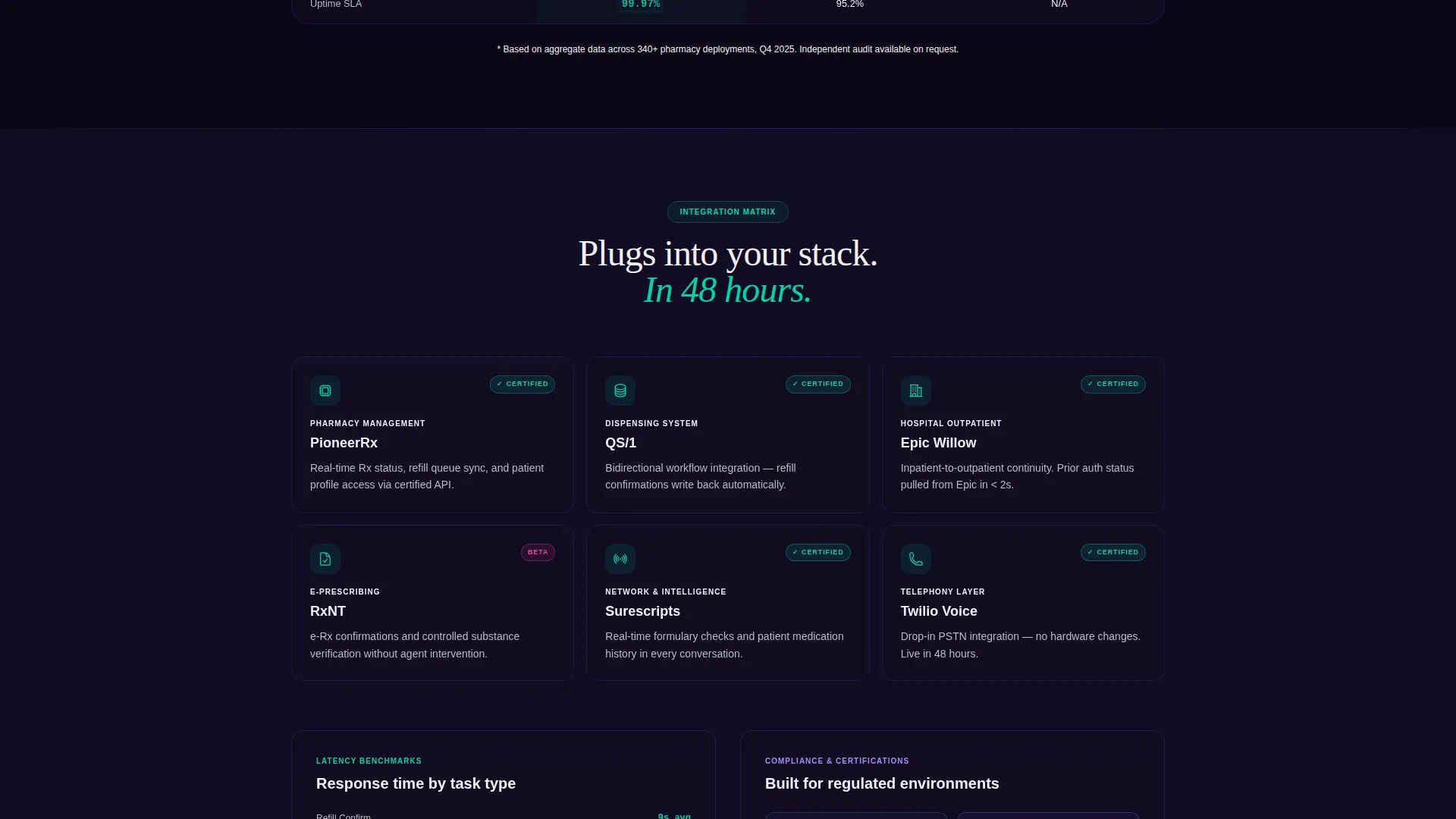The height and width of the screenshot is (819, 1456).
Task: Click the PioneerRx description about refill queue sync
Action: point(427,476)
